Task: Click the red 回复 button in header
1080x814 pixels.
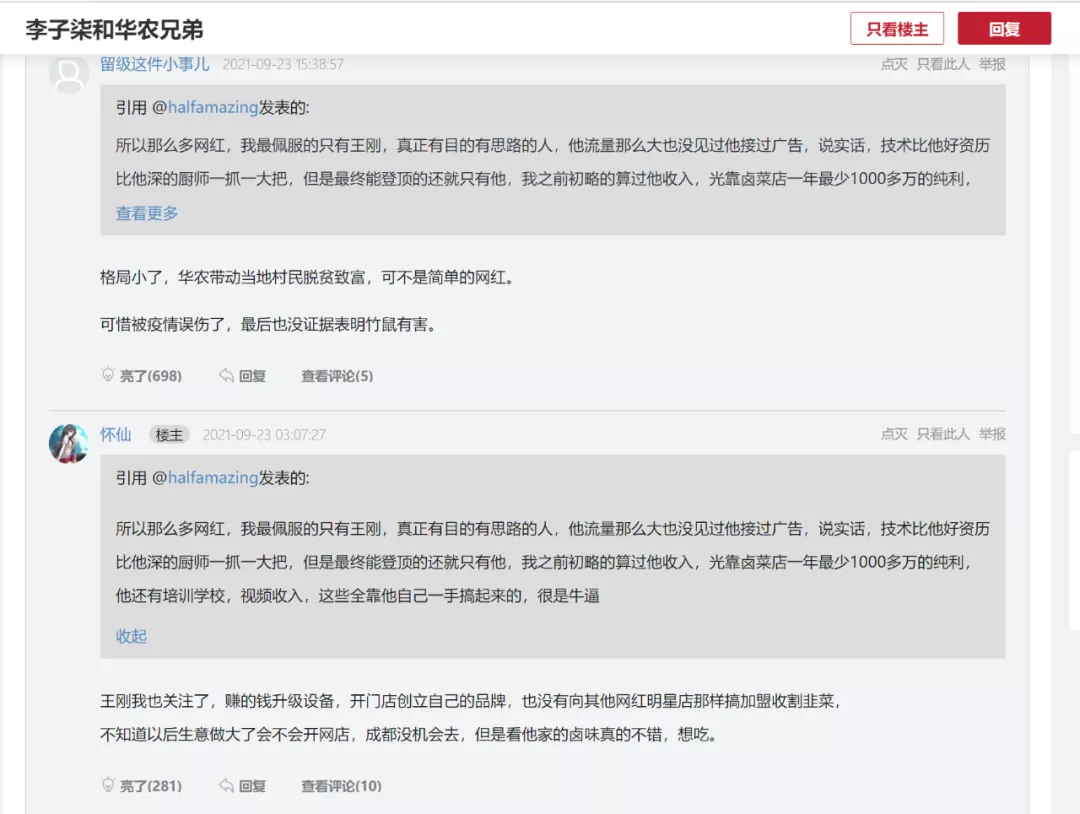Action: point(1004,29)
